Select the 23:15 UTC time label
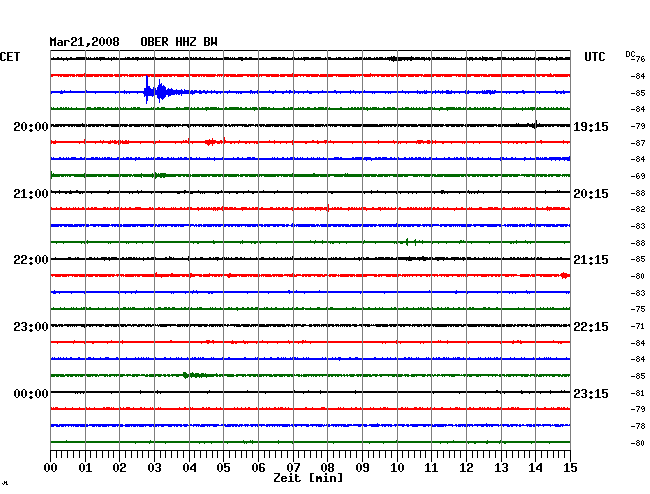This screenshot has width=650, height=494. 591,393
